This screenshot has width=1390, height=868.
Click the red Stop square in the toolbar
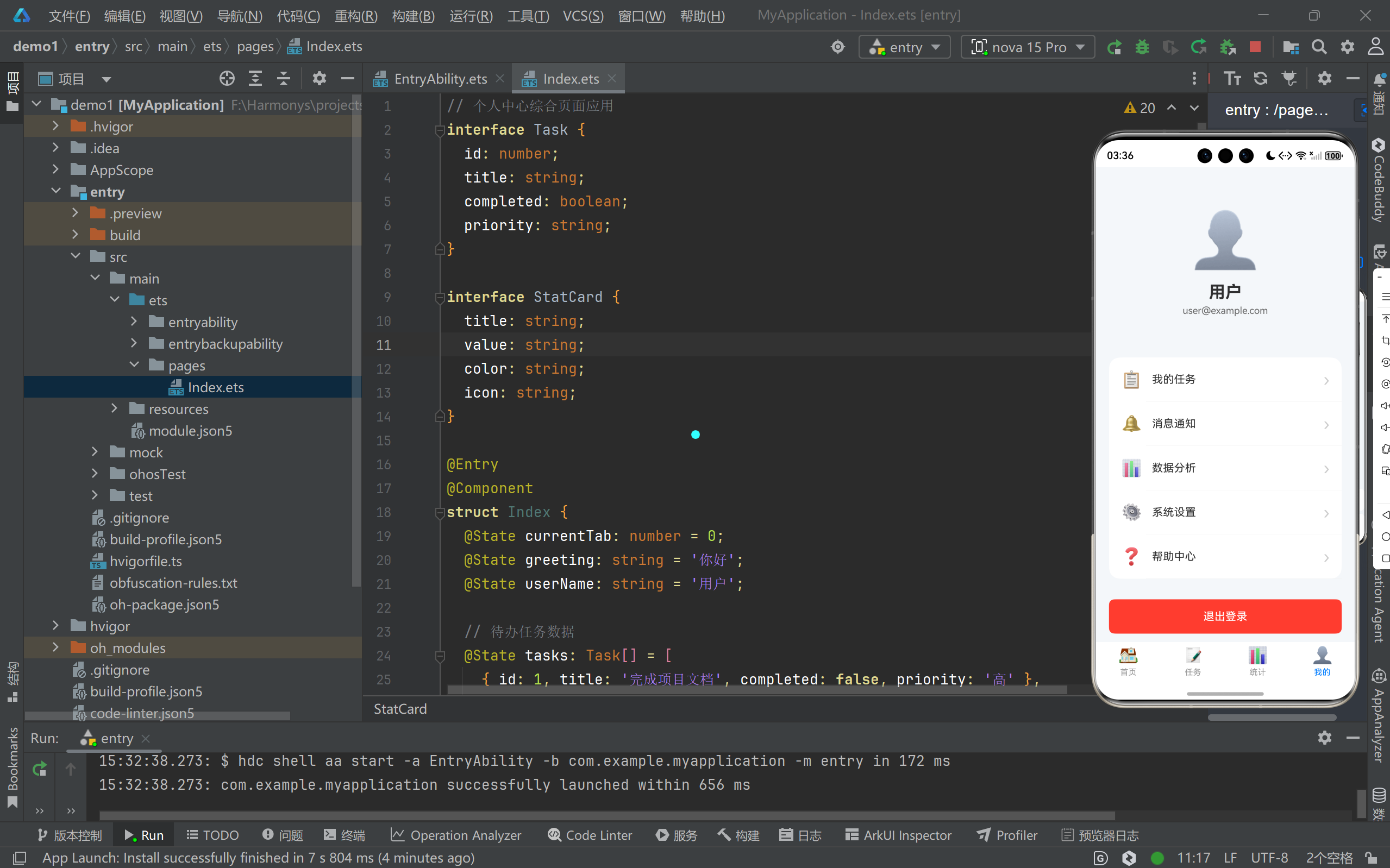pos(1255,47)
